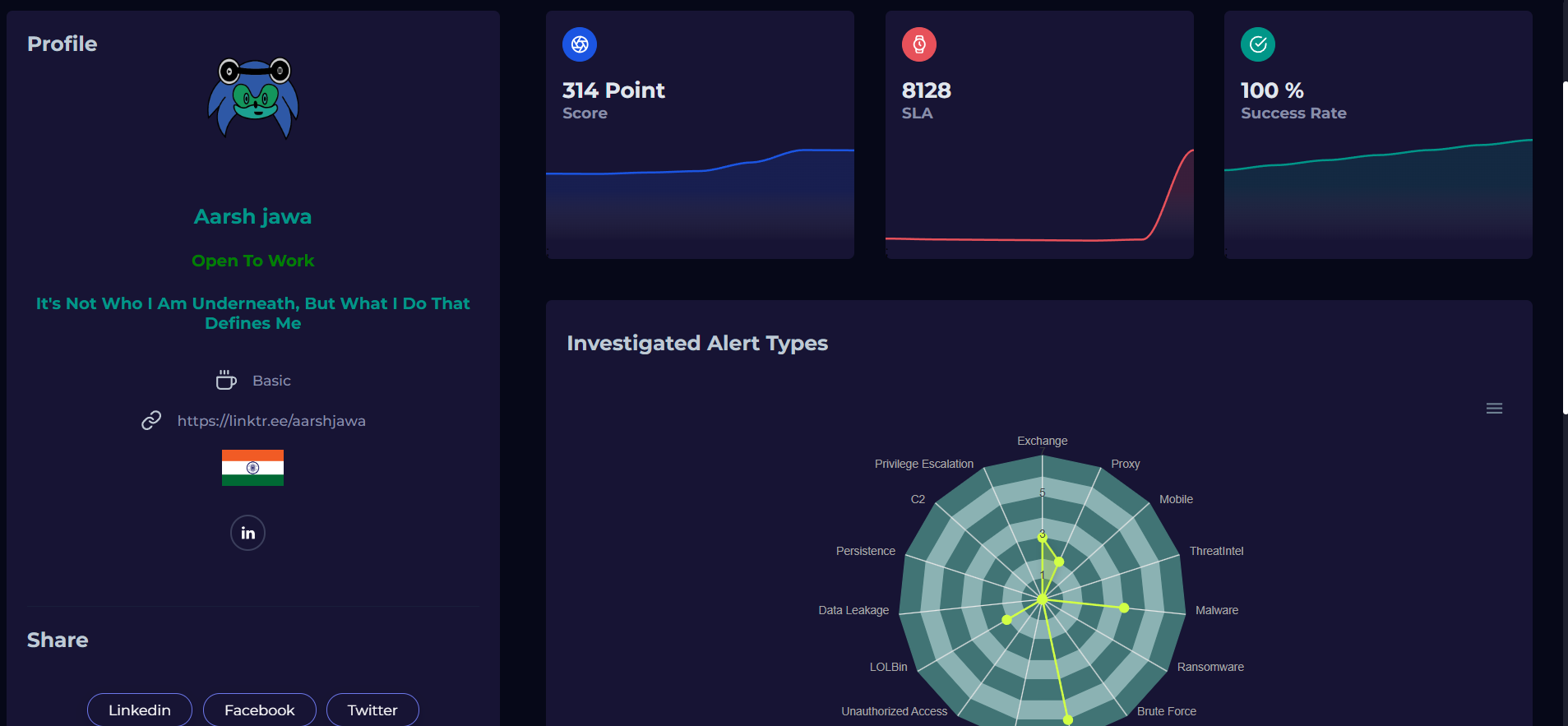Click the Privilege Escalation axis label
1568x726 pixels.
coord(924,464)
